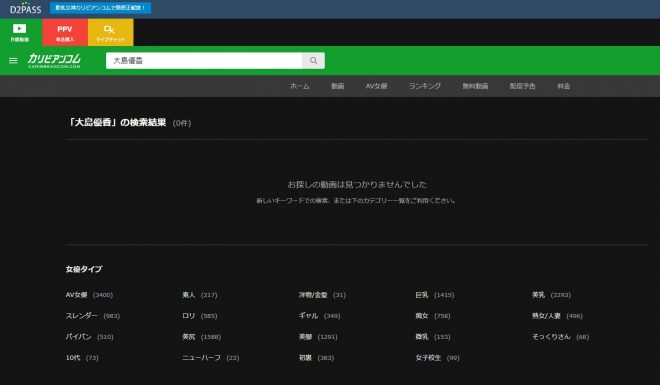Open the ギャル (349) category link
The height and width of the screenshot is (385, 660).
(319, 316)
